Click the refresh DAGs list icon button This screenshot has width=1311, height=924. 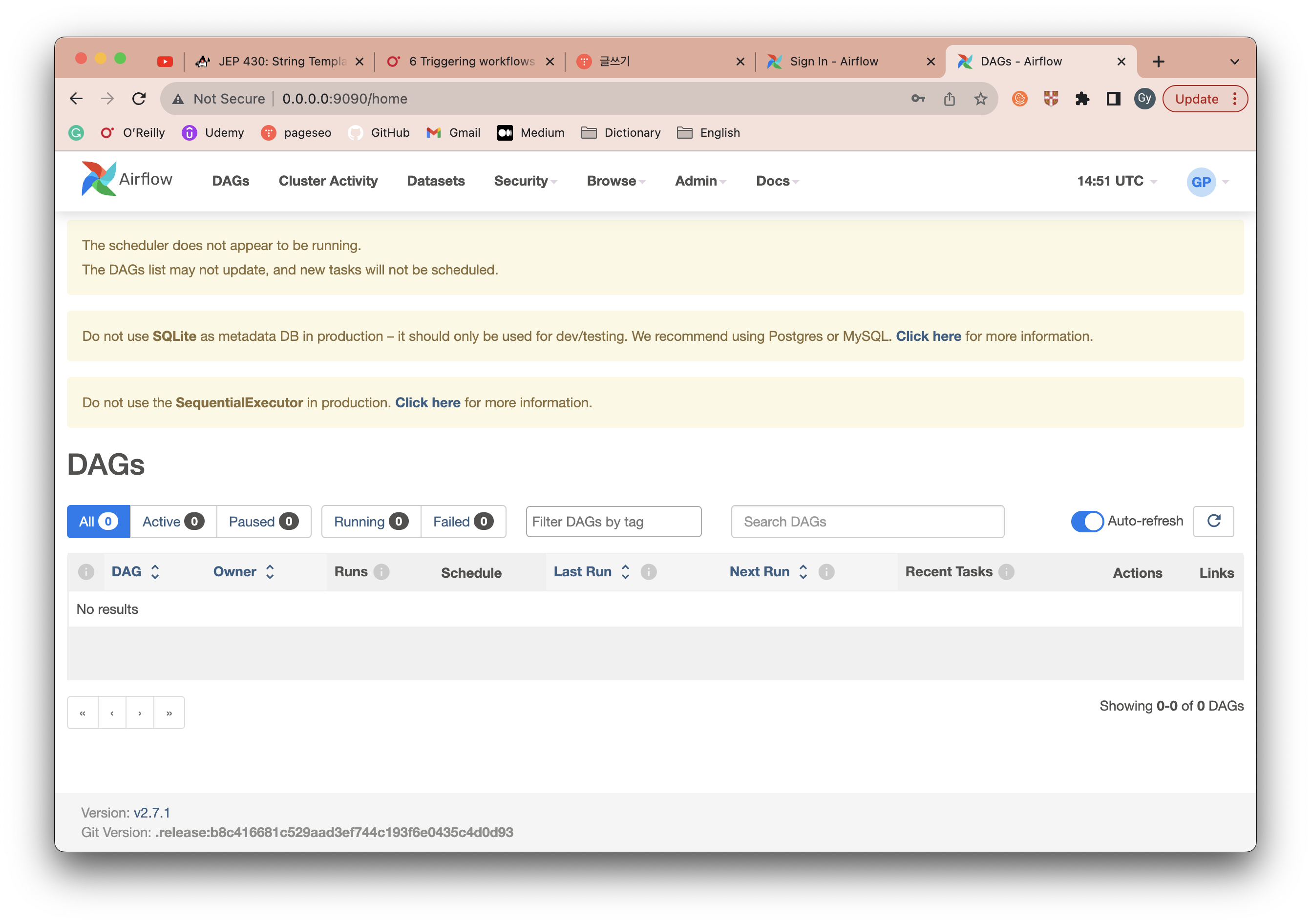click(x=1213, y=521)
